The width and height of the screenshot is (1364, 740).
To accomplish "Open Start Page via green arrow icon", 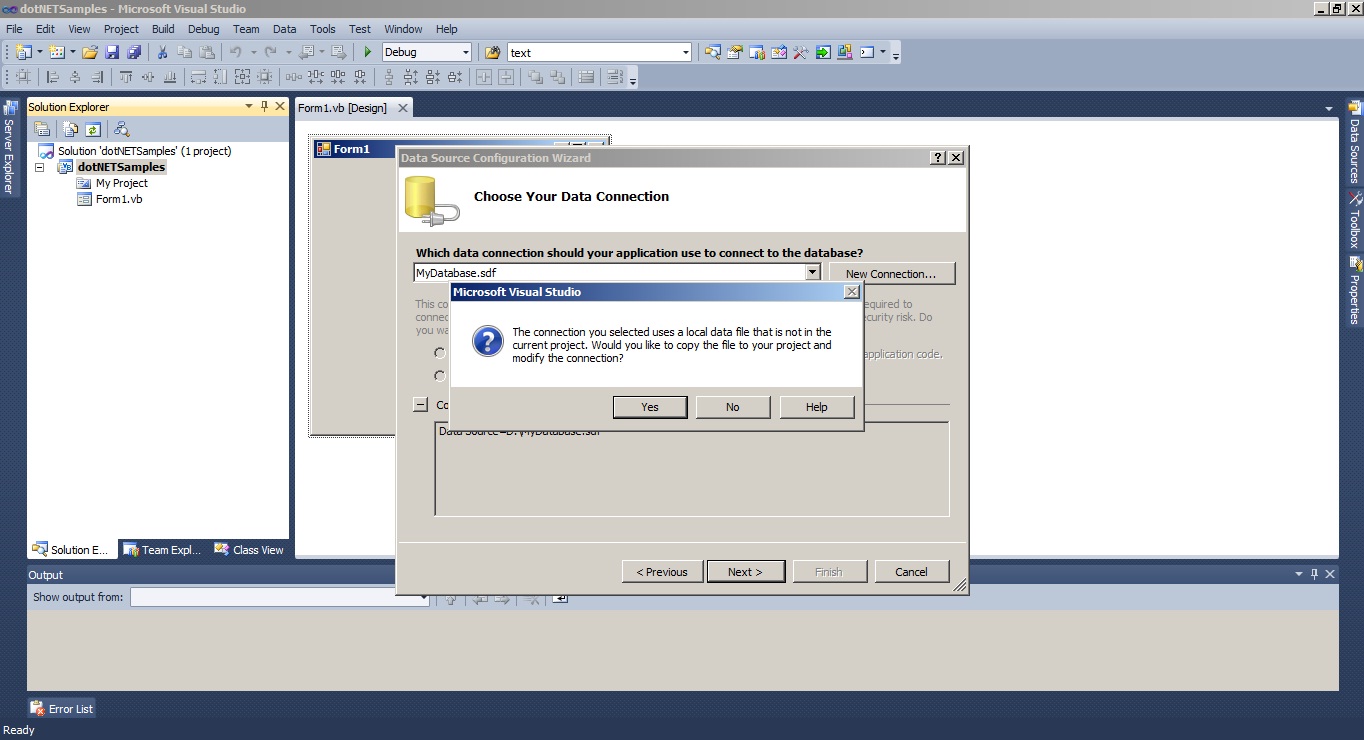I will (x=823, y=52).
